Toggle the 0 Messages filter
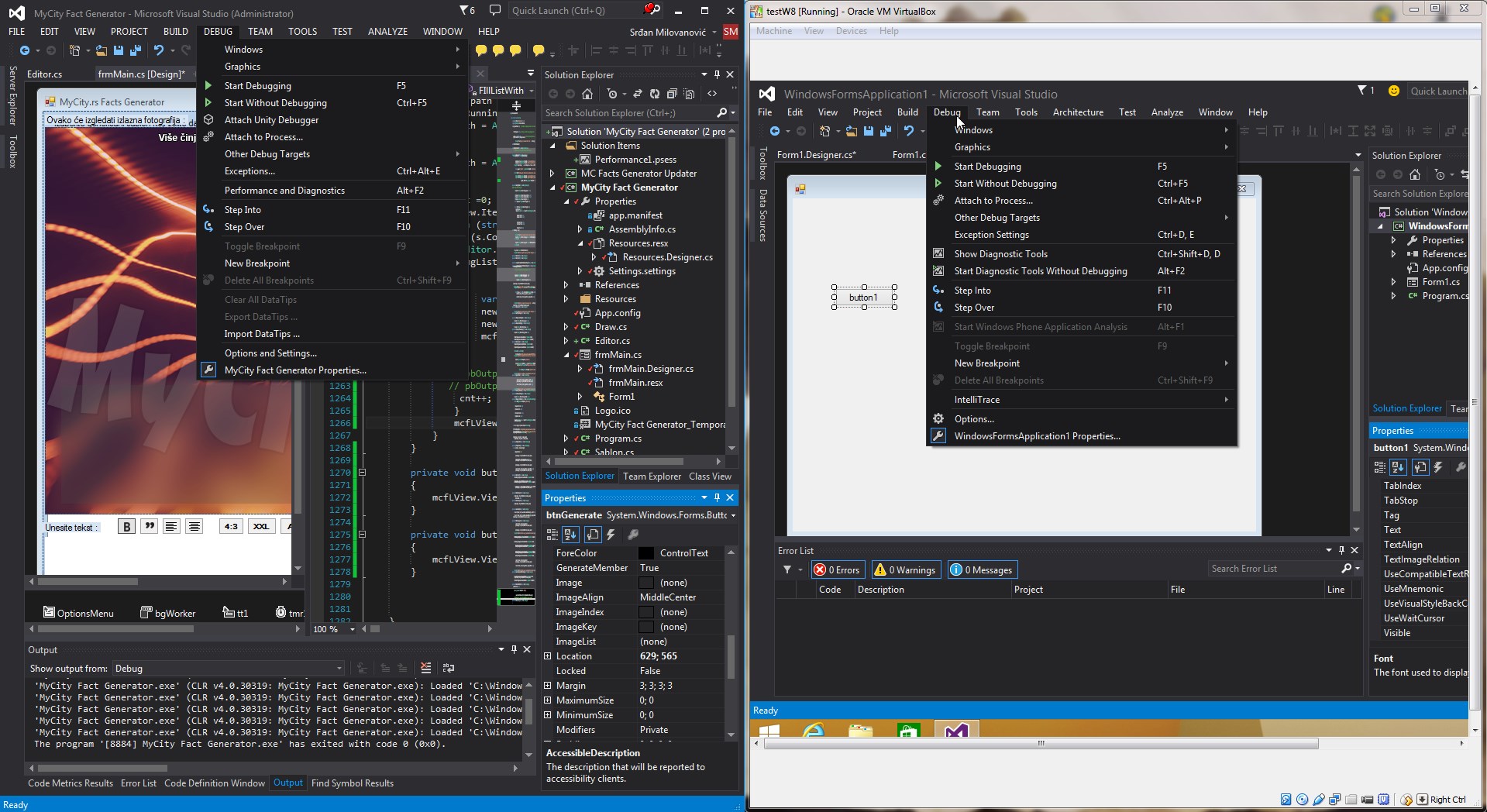The height and width of the screenshot is (812, 1487). click(x=982, y=569)
